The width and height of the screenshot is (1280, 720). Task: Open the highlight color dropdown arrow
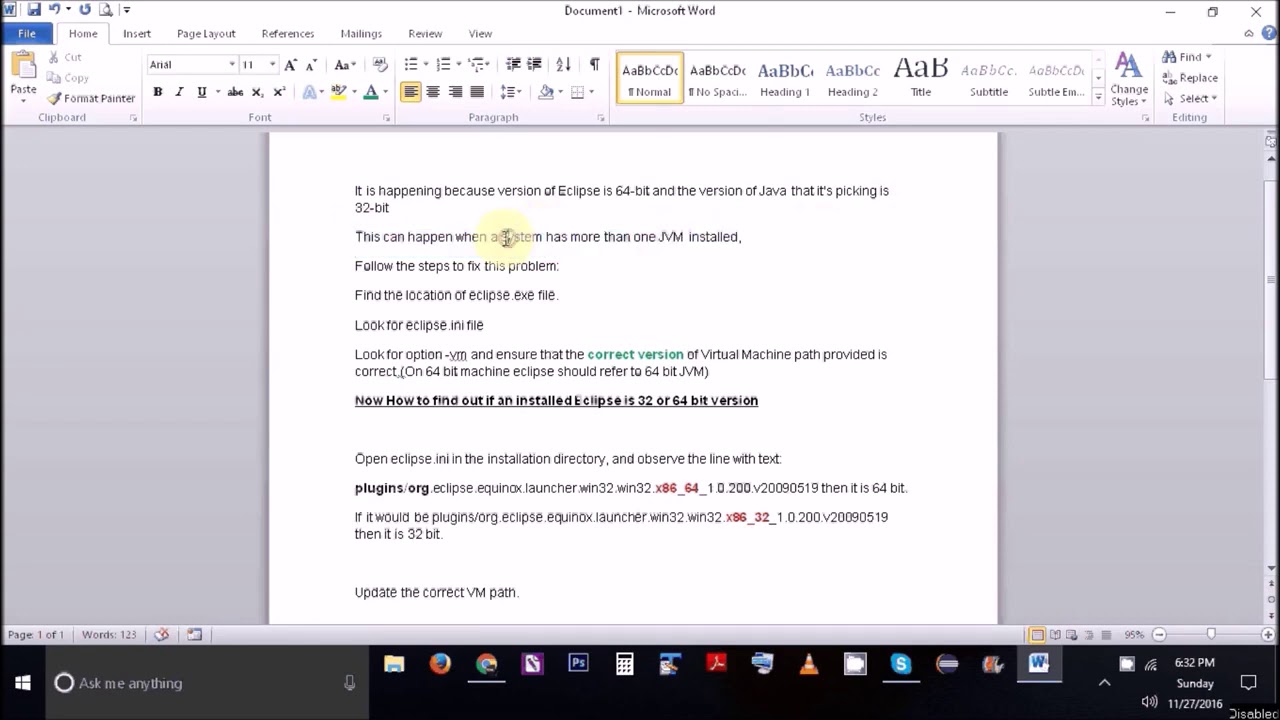point(353,92)
